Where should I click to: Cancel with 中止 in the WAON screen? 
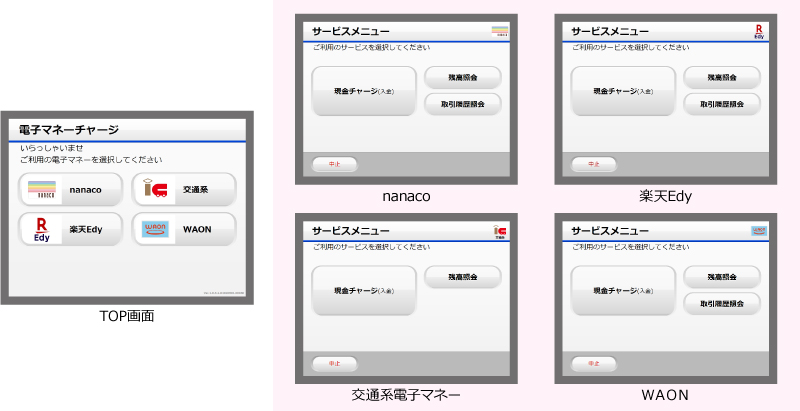click(594, 364)
